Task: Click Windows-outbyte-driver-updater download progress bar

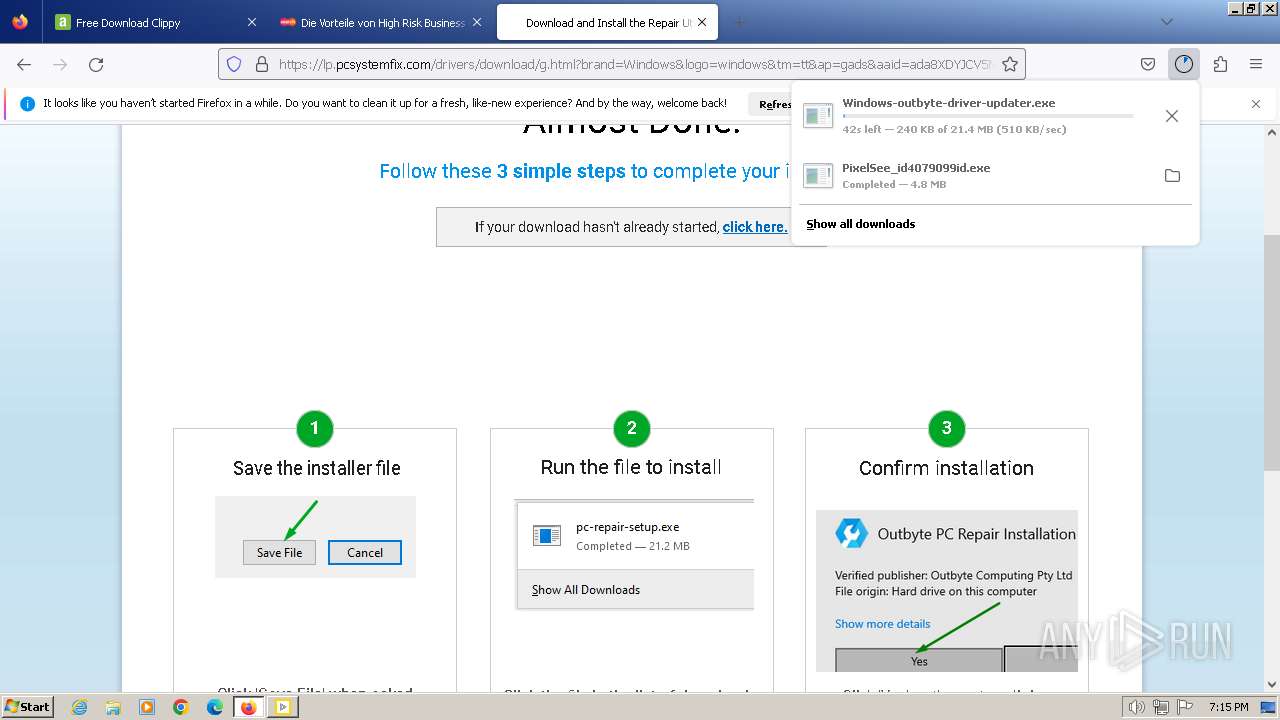Action: pyautogui.click(x=988, y=116)
